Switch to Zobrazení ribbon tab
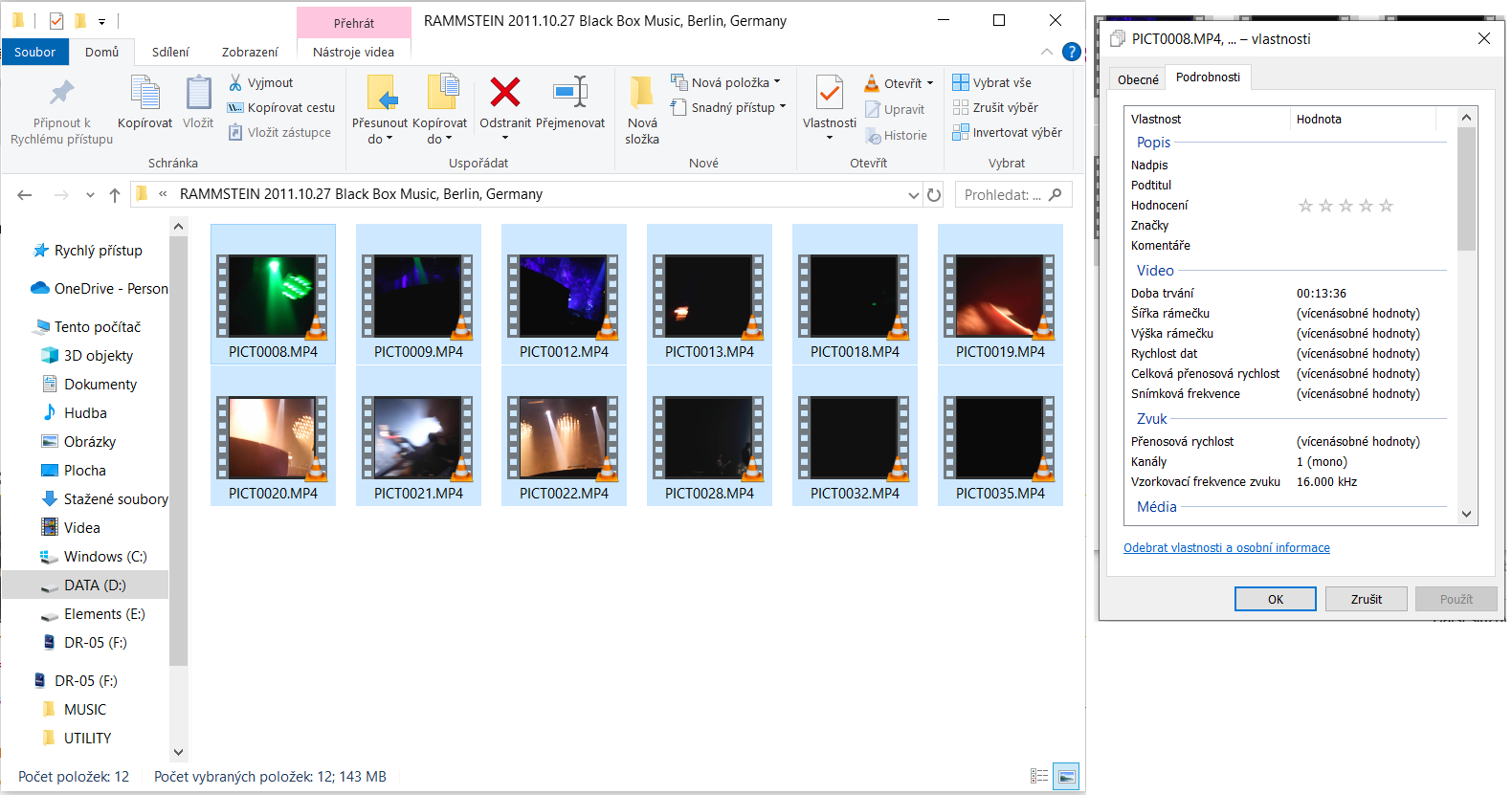 [x=250, y=52]
